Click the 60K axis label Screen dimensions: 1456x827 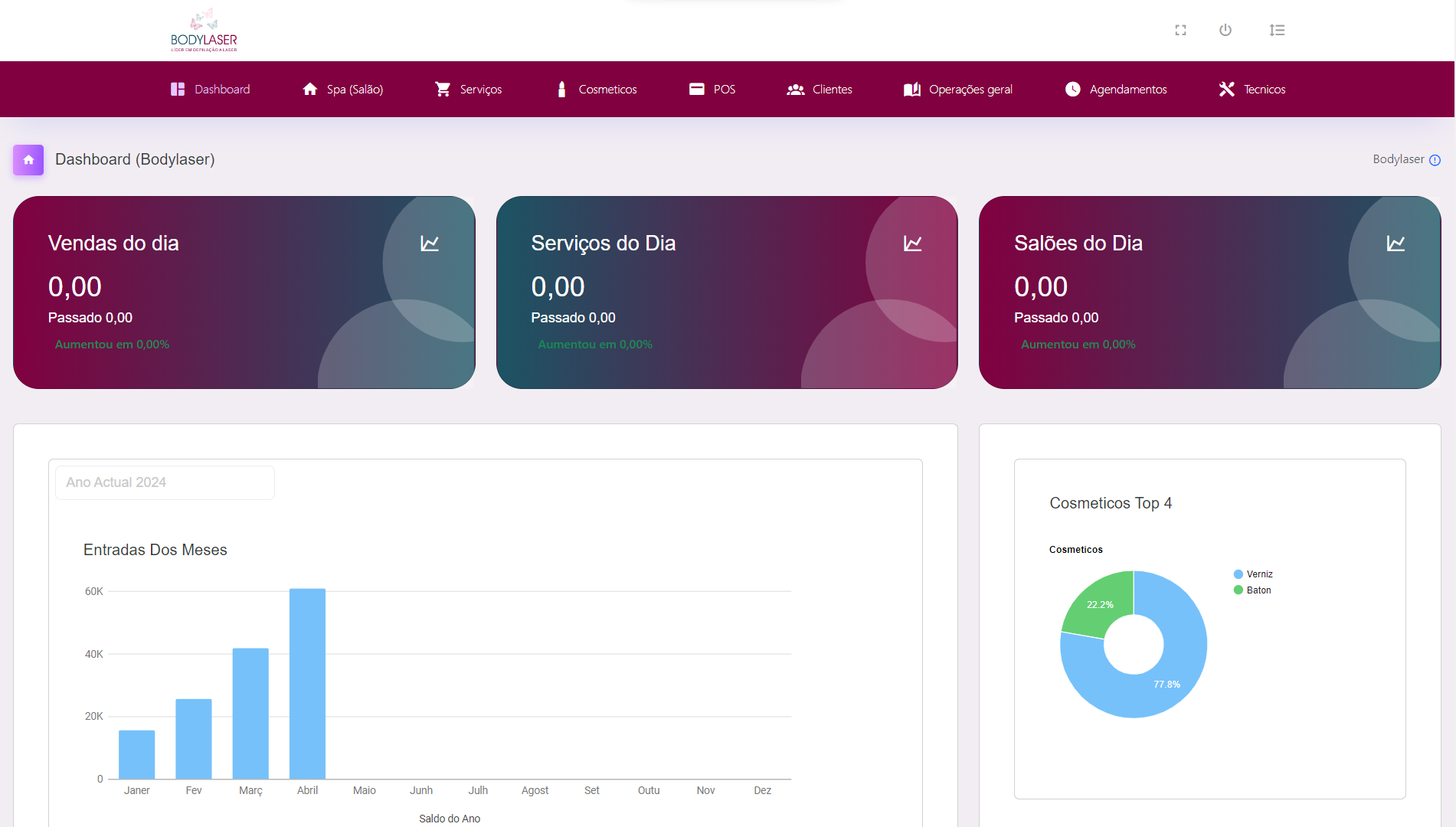pyautogui.click(x=94, y=591)
